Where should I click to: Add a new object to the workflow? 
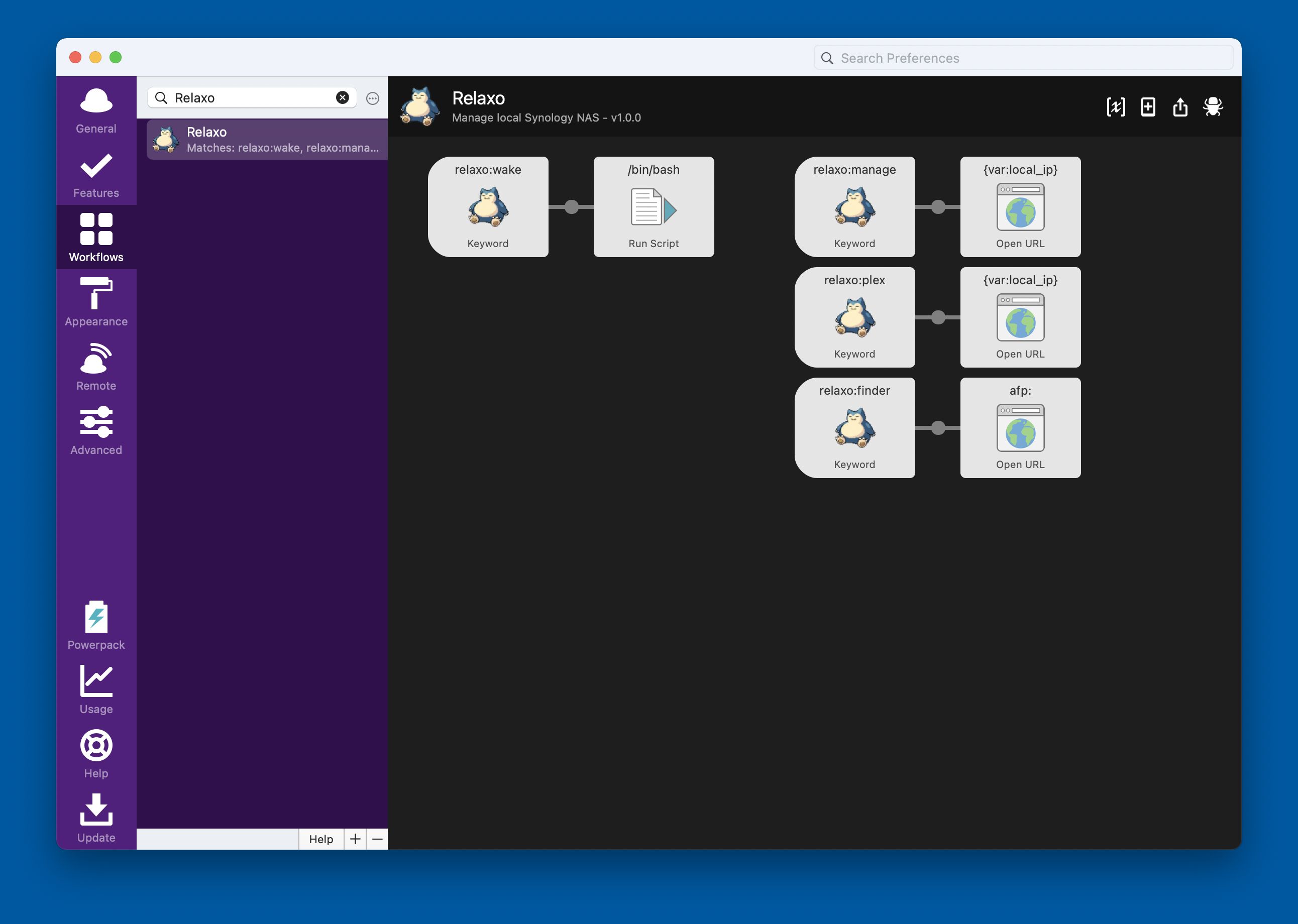click(1148, 106)
